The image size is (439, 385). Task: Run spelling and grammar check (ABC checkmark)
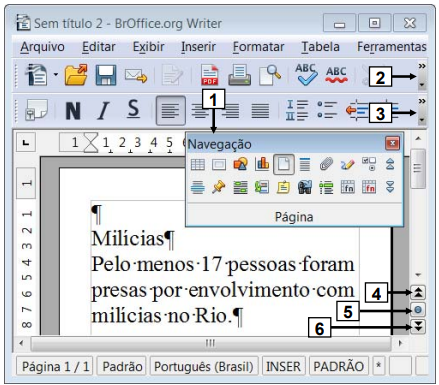[x=306, y=74]
